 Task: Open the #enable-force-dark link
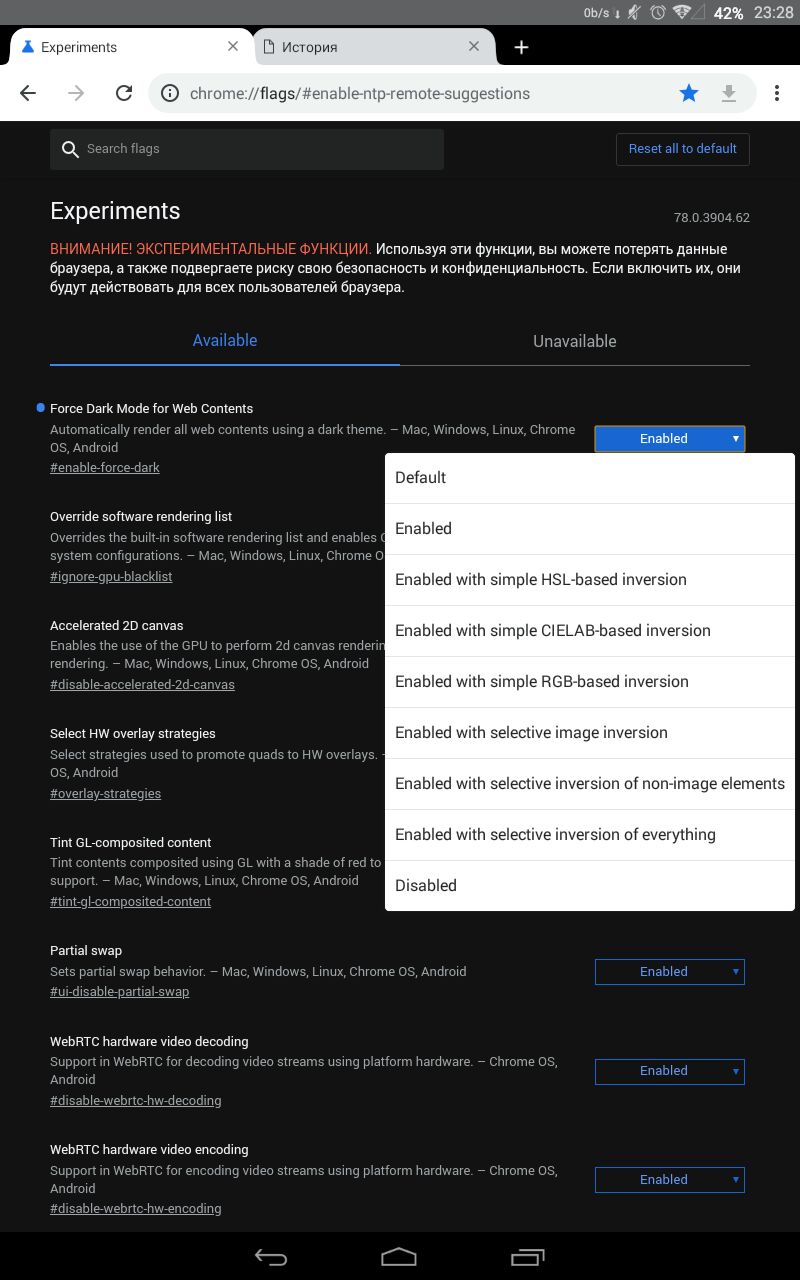click(x=105, y=467)
